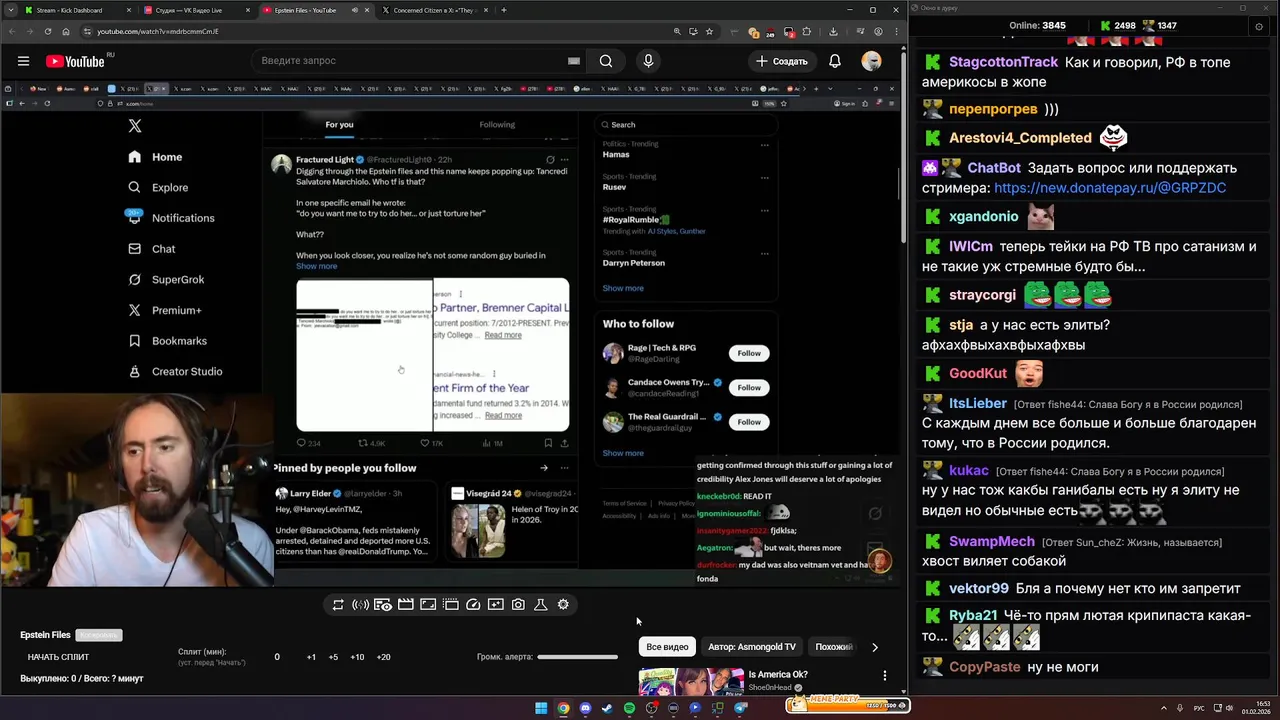Adjust the Громк. алерта volume slider
Image resolution: width=1280 pixels, height=720 pixels.
coord(578,657)
